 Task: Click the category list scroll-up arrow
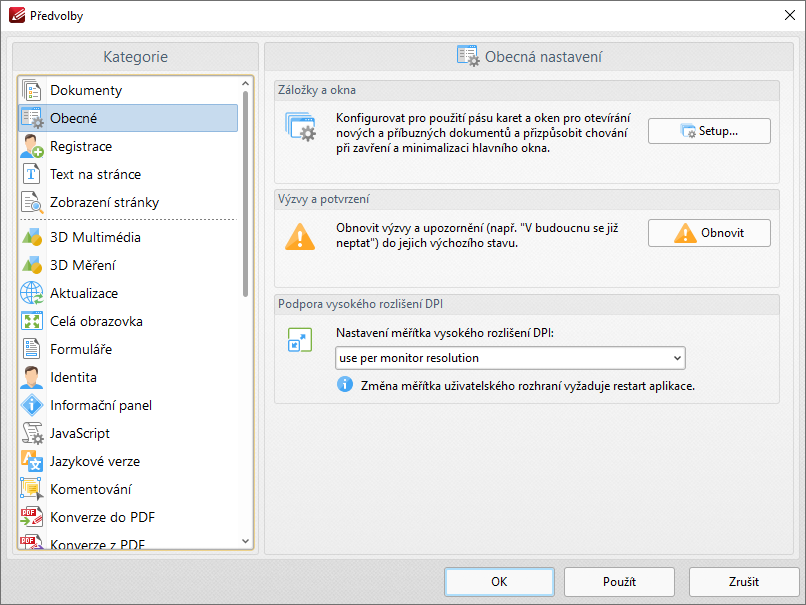tap(245, 83)
